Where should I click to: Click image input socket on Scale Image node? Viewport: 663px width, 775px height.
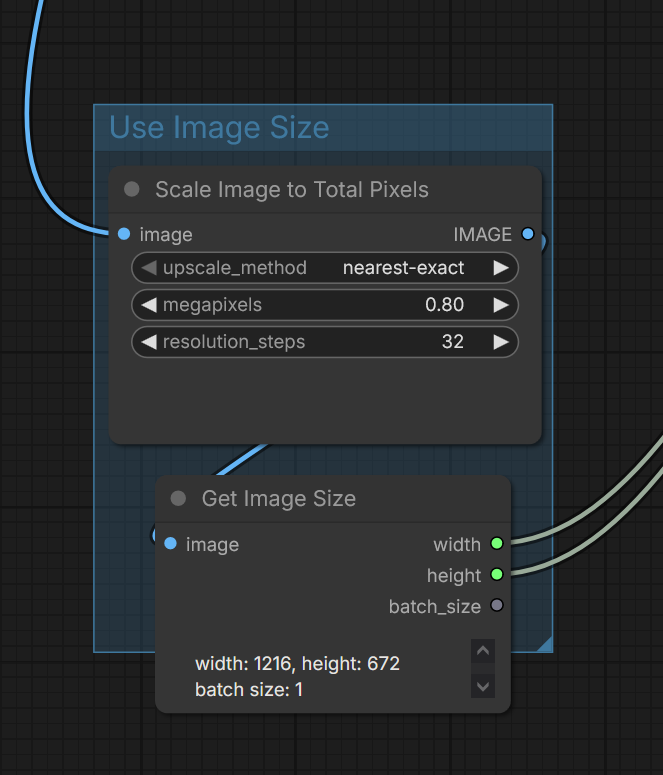tap(124, 234)
